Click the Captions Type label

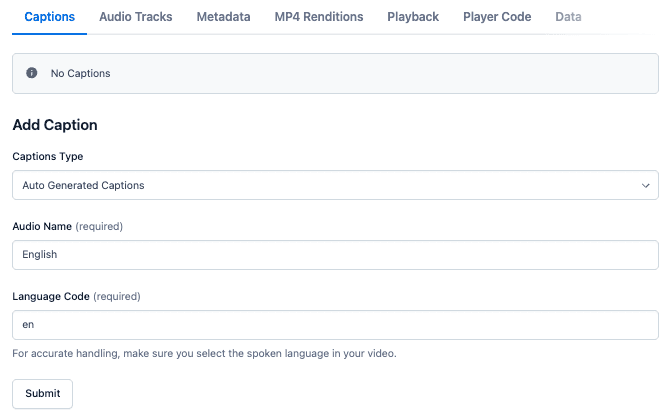(x=48, y=156)
